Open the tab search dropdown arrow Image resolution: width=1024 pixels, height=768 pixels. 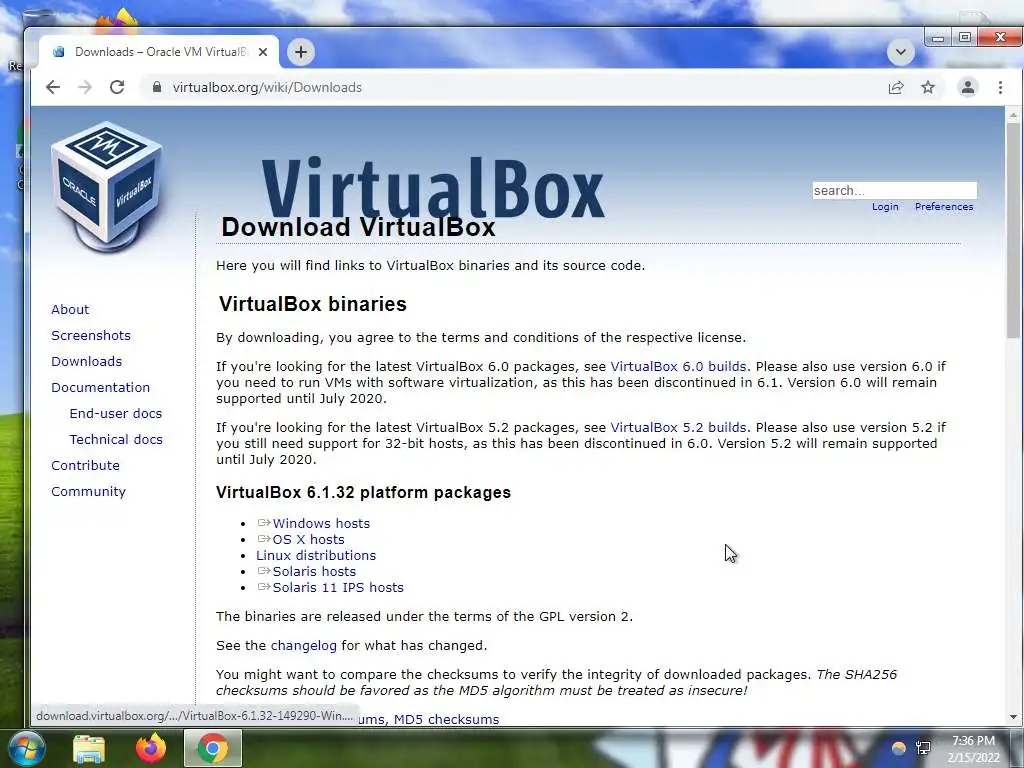[901, 52]
